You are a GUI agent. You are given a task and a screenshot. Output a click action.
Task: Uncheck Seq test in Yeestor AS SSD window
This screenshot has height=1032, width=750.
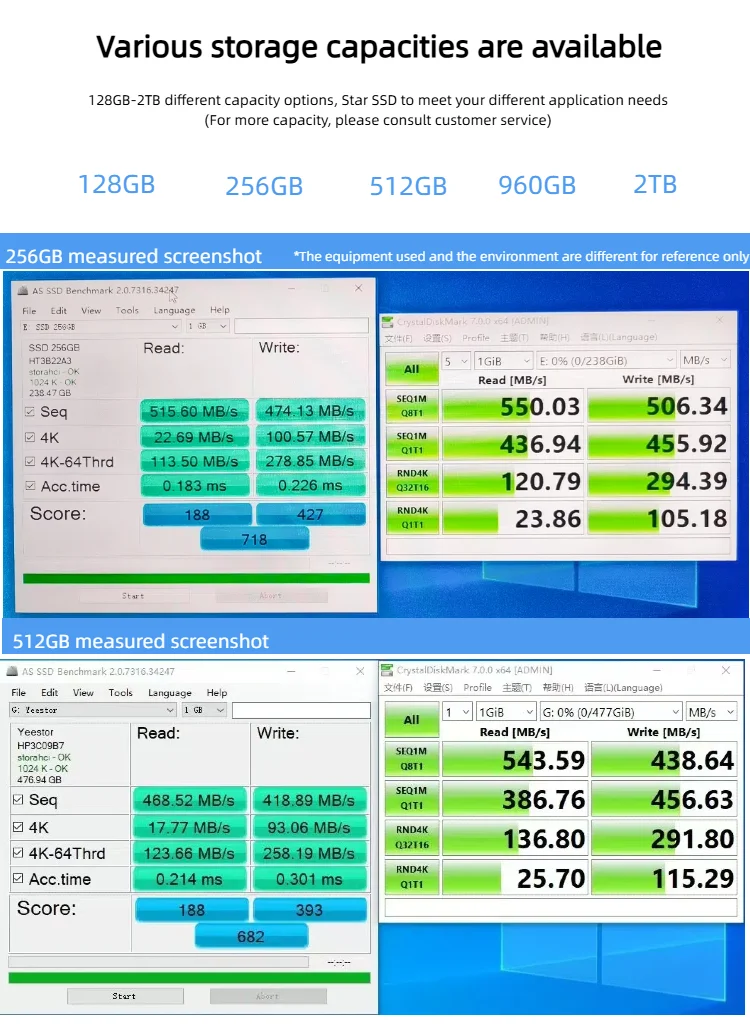[x=18, y=800]
